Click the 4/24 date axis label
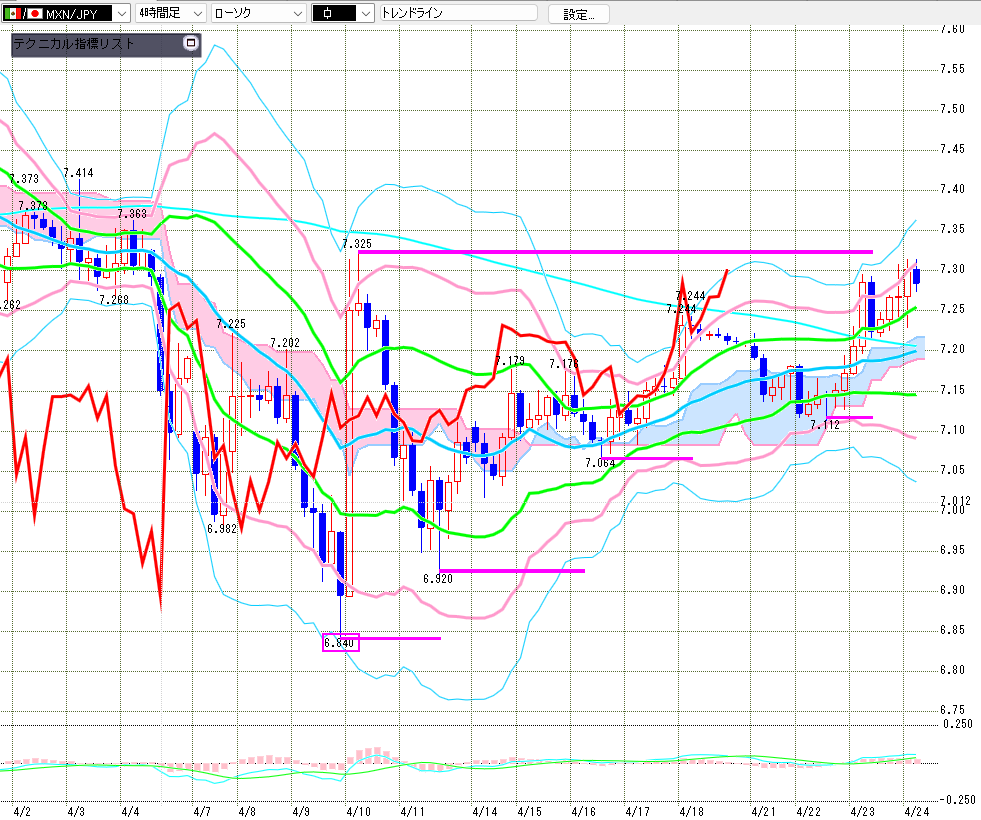Viewport: 981px width, 820px height. point(916,812)
